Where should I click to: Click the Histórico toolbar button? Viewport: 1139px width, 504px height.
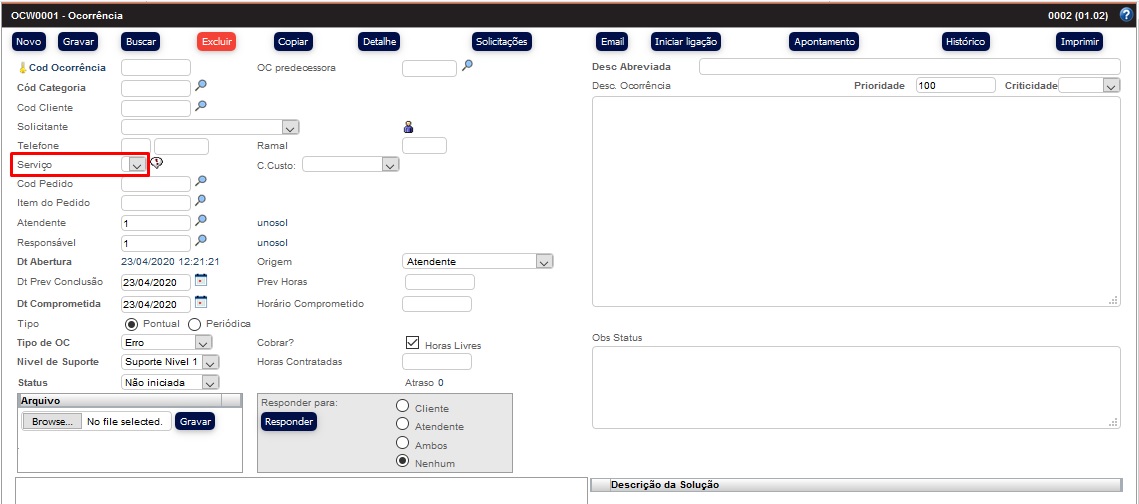tap(965, 42)
